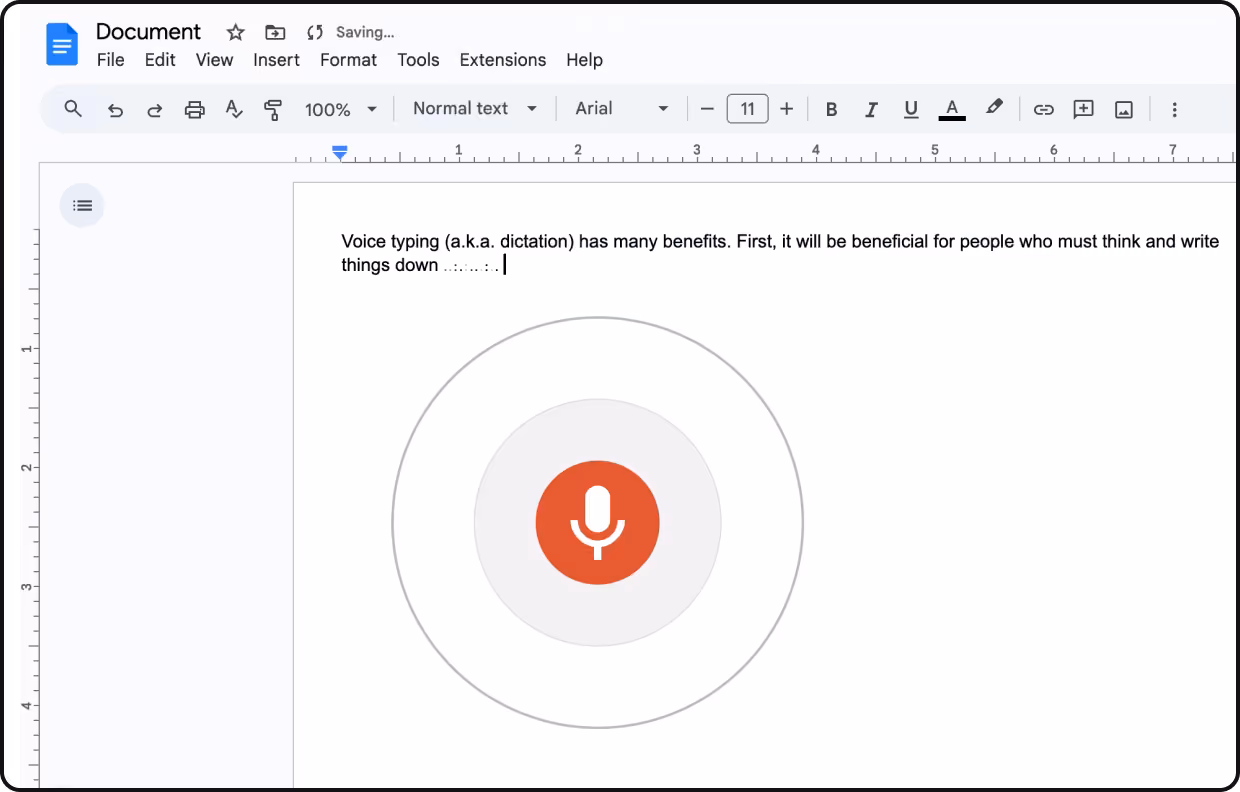Select the paint format tool
The width and height of the screenshot is (1240, 792).
pos(273,110)
